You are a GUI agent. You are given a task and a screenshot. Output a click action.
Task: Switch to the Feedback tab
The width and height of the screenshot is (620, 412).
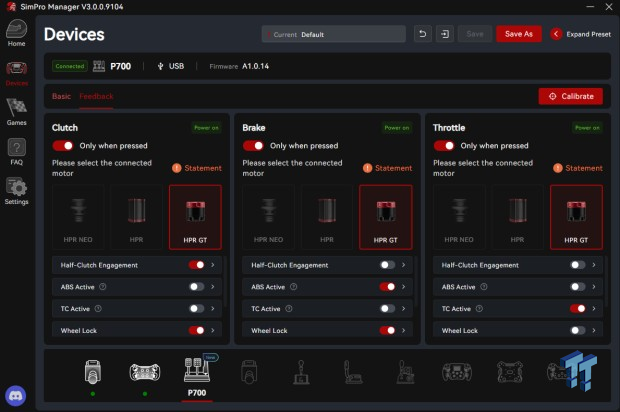click(96, 96)
